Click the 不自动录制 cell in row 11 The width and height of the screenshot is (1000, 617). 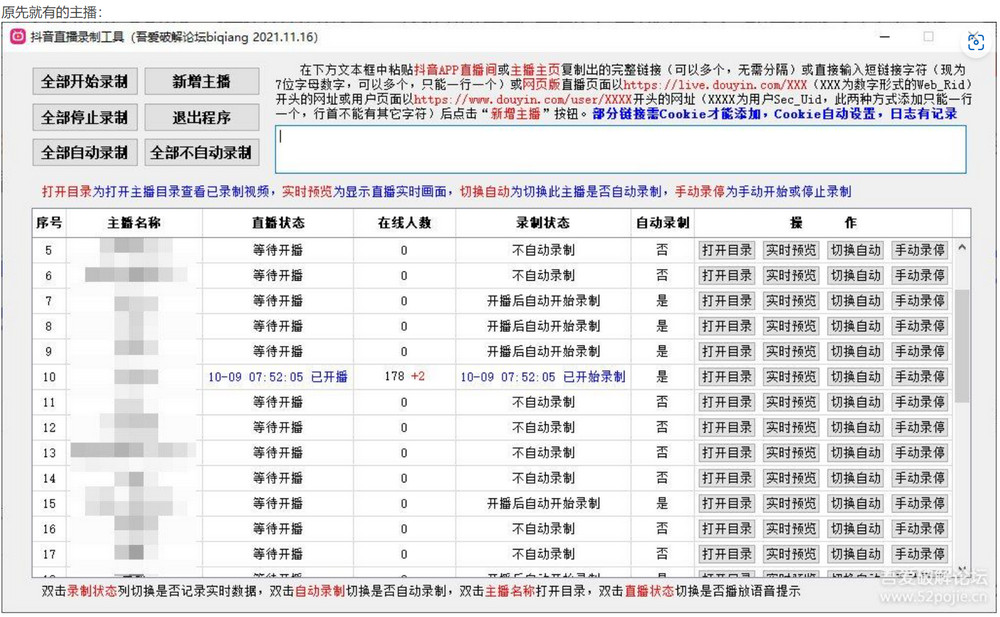(x=543, y=402)
